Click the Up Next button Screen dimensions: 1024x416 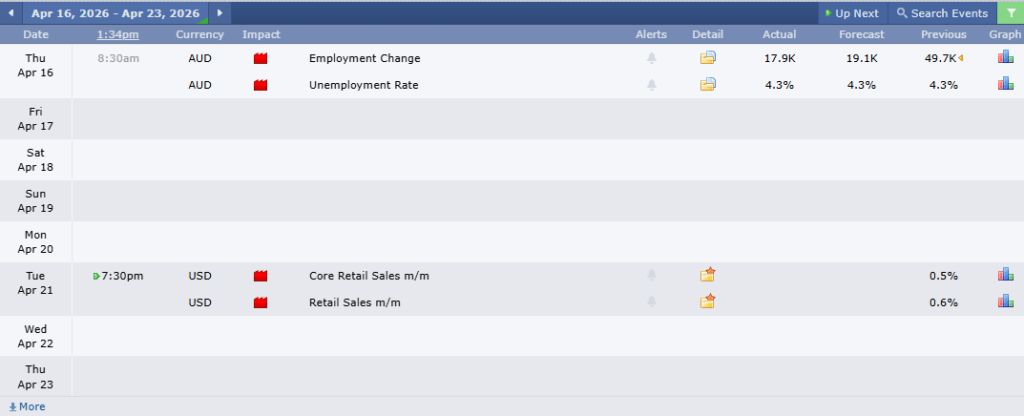tap(851, 13)
